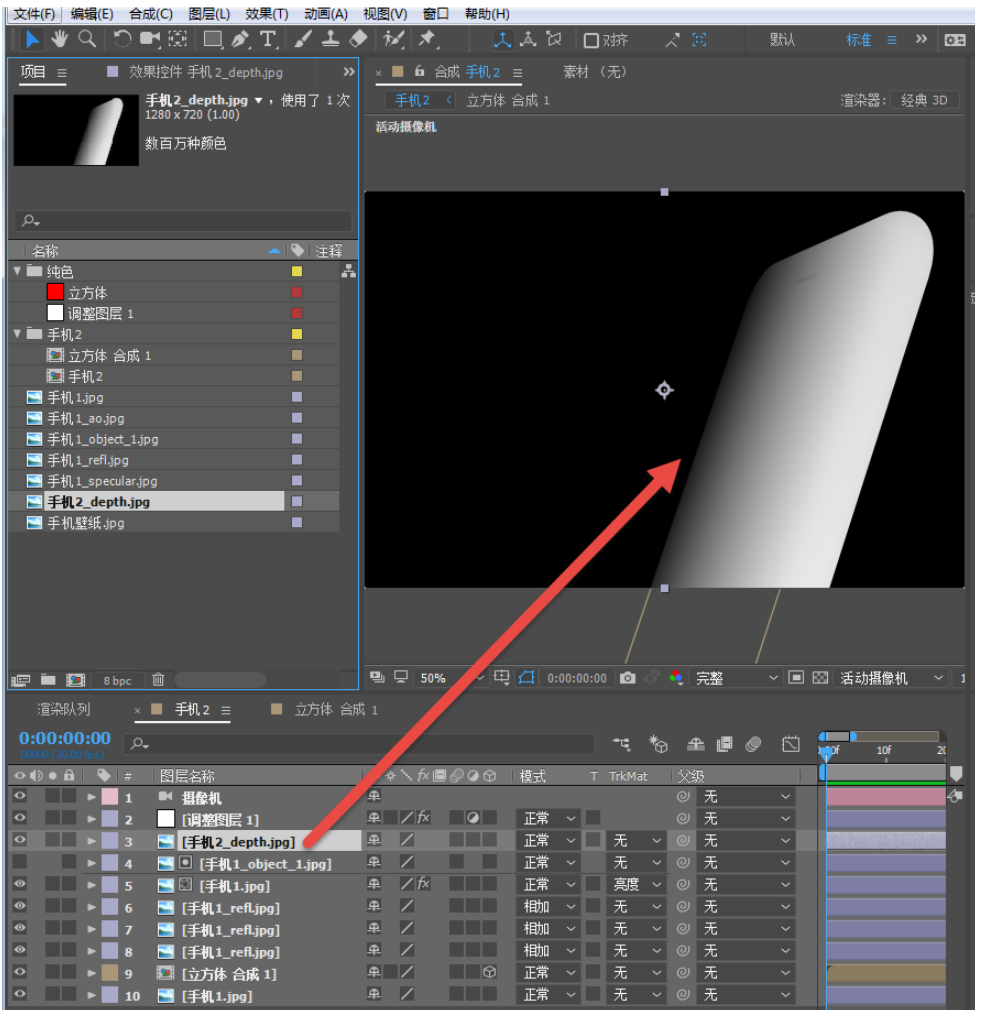The height and width of the screenshot is (1015, 981).
Task: Show the 手机1_object_1.jpg layer
Action: pyautogui.click(x=20, y=863)
